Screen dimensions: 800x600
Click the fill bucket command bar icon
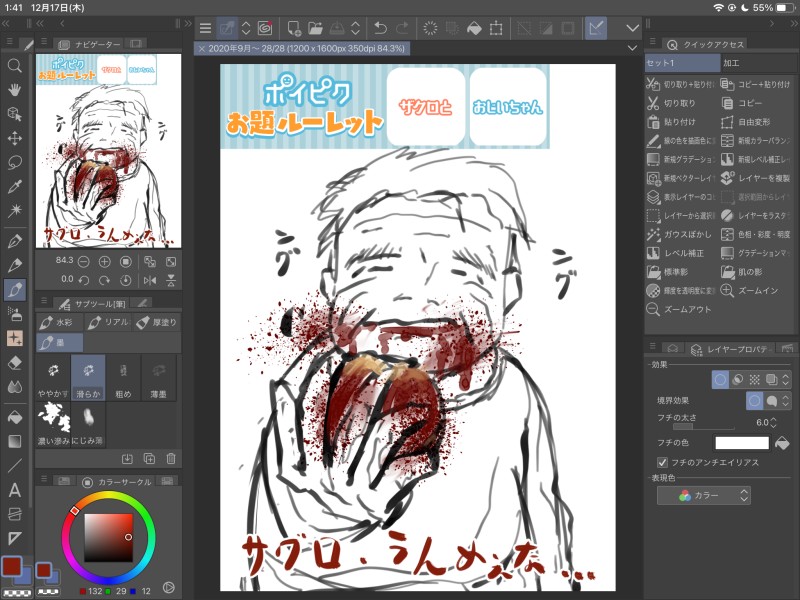click(x=474, y=28)
